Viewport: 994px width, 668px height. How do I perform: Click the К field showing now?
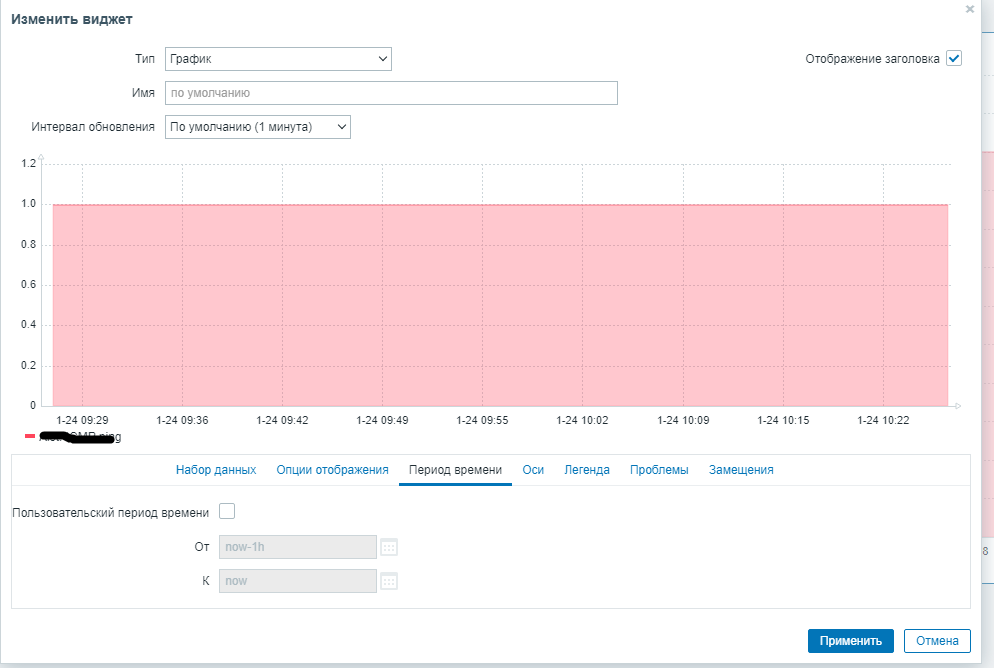298,581
